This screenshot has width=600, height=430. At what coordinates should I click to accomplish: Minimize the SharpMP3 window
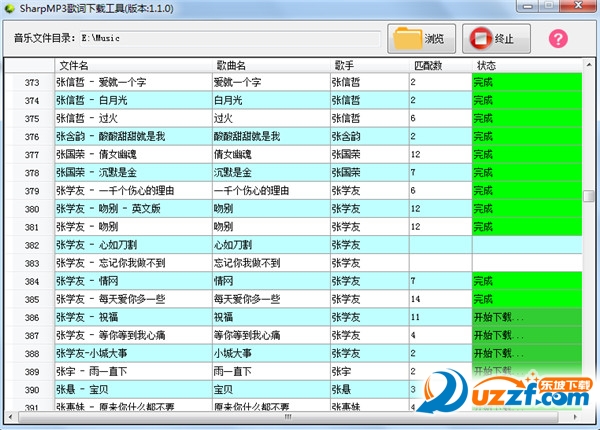528,6
